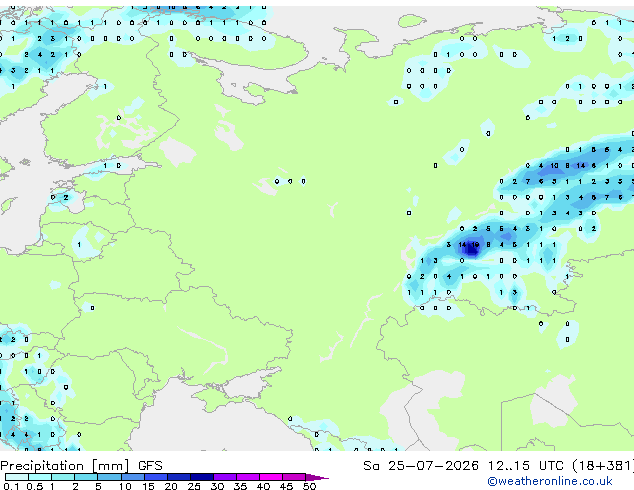Click the '0.1' legend scale label
Screen dimensions: 634x490
(11, 486)
